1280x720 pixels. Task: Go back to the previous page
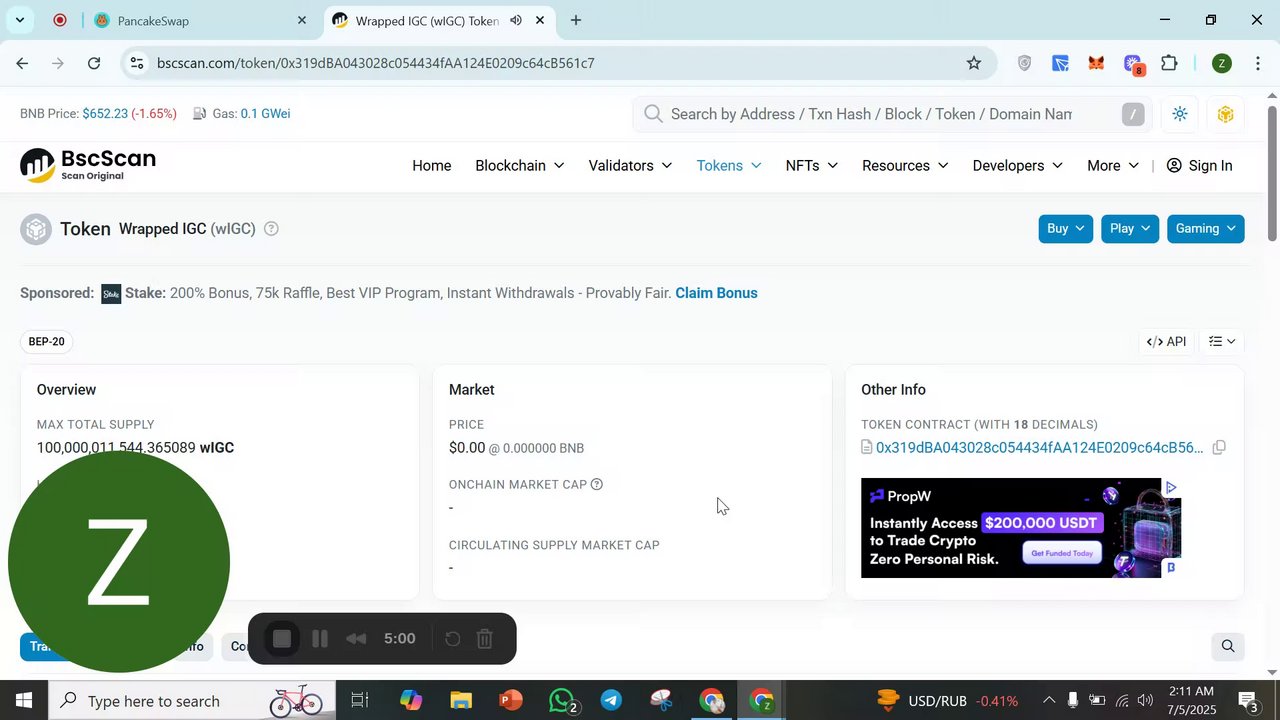[22, 63]
